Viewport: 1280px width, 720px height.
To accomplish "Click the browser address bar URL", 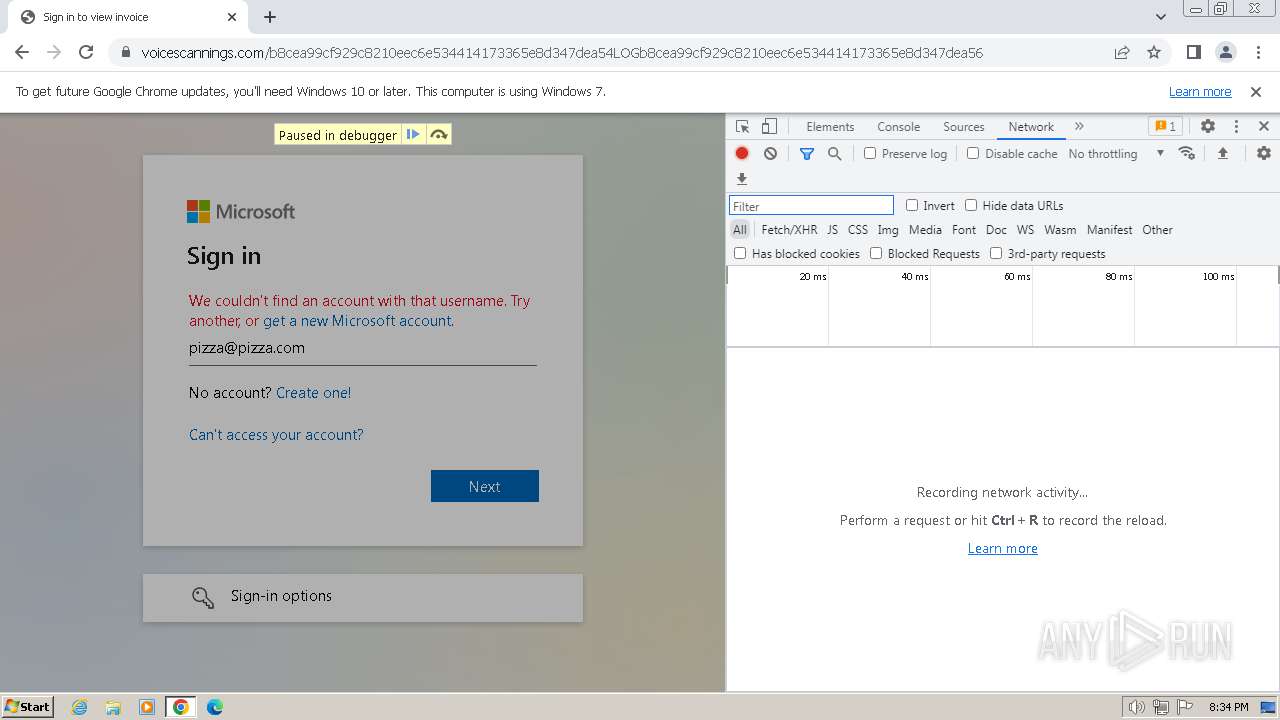I will (562, 53).
